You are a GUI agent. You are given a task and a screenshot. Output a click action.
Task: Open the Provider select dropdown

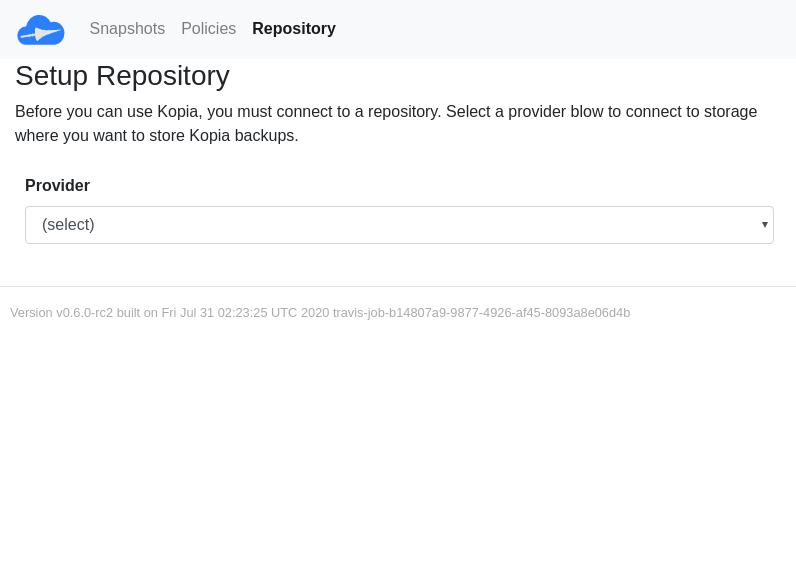click(x=400, y=225)
